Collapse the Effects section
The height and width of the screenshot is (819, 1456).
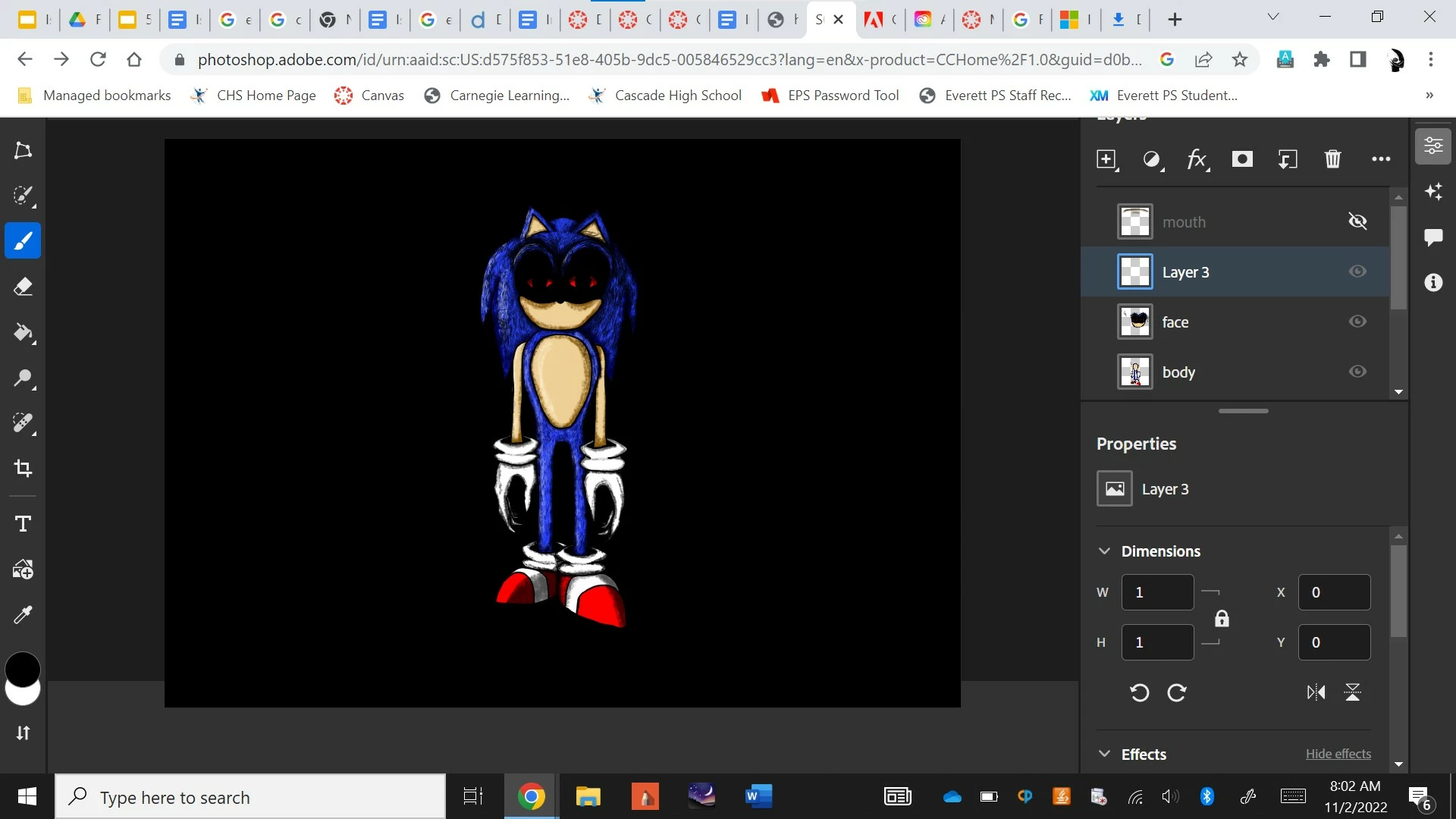tap(1104, 754)
